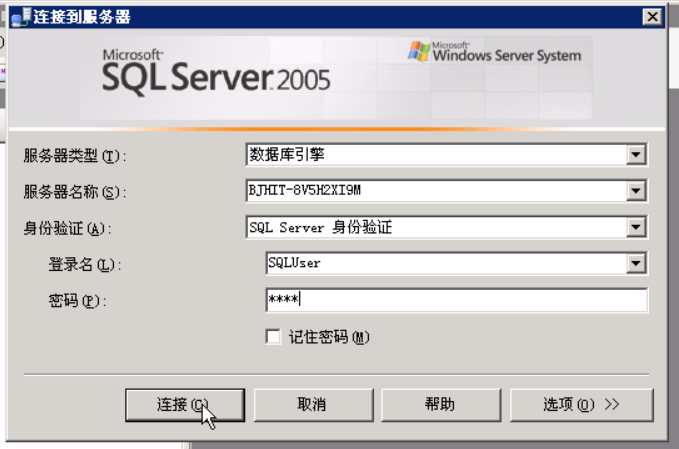
Task: Expand settings via 选项 (O) >> button
Action: coord(582,405)
